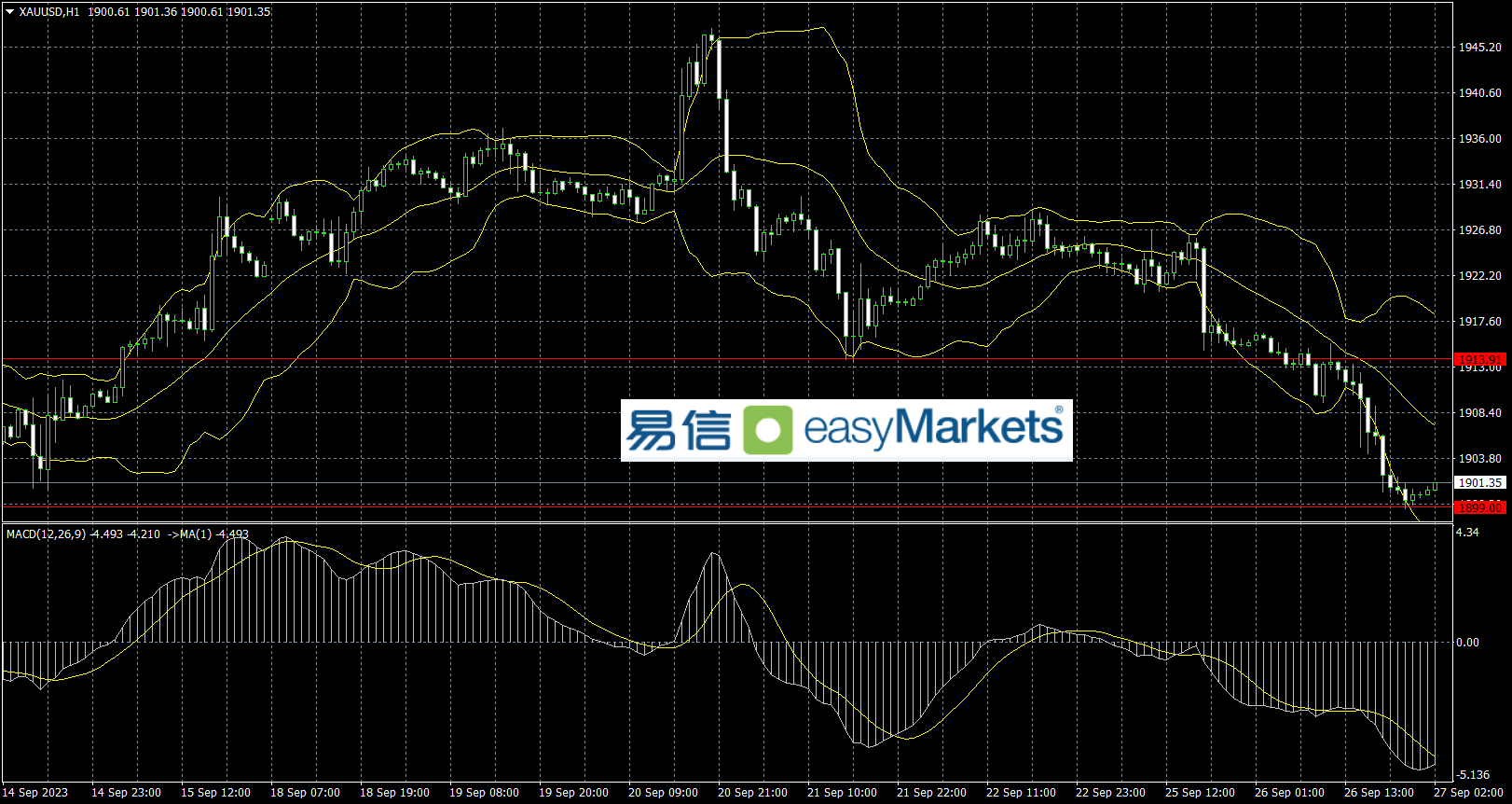The image size is (1512, 804).
Task: Click MACD scale value 4.34
Action: pos(1467,533)
